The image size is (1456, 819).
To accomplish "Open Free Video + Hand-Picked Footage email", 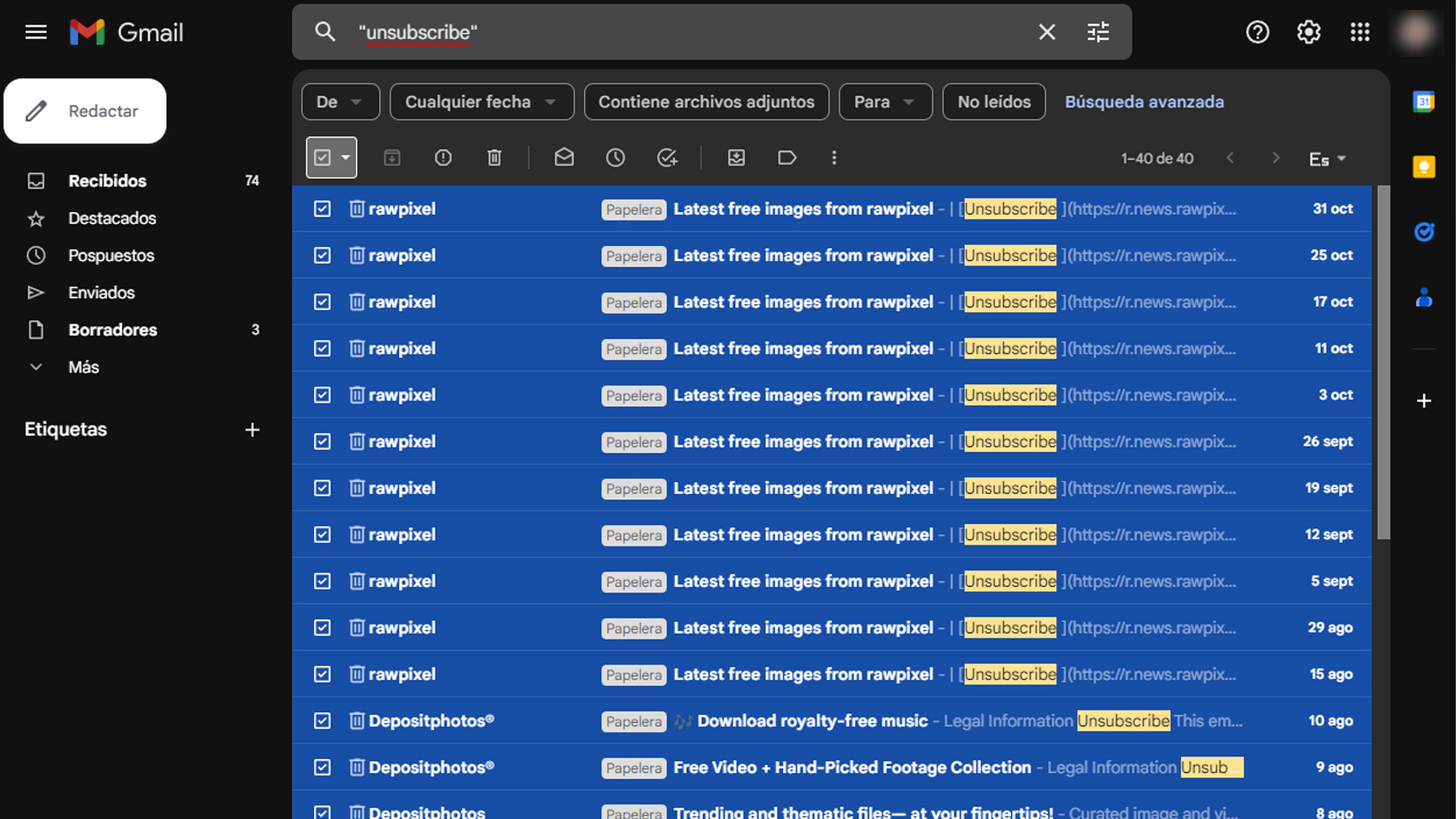I will 832,767.
